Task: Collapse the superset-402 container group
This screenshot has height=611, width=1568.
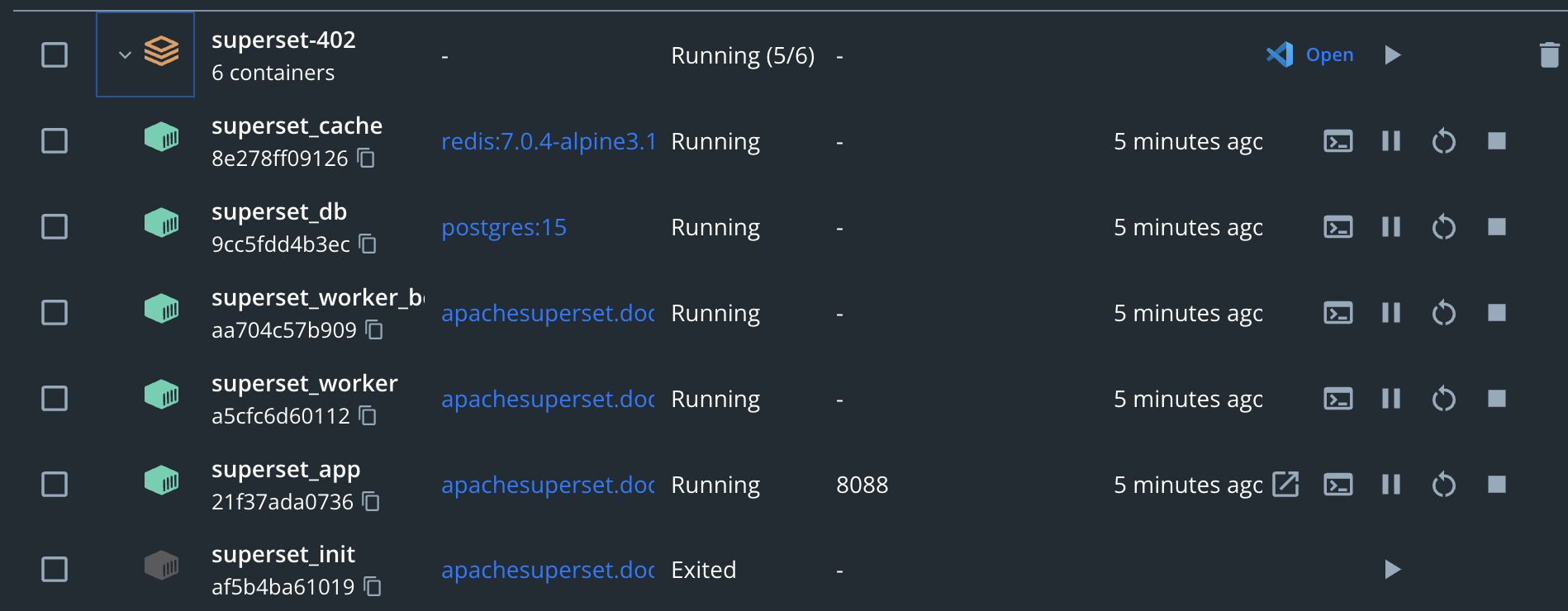Action: tap(124, 54)
